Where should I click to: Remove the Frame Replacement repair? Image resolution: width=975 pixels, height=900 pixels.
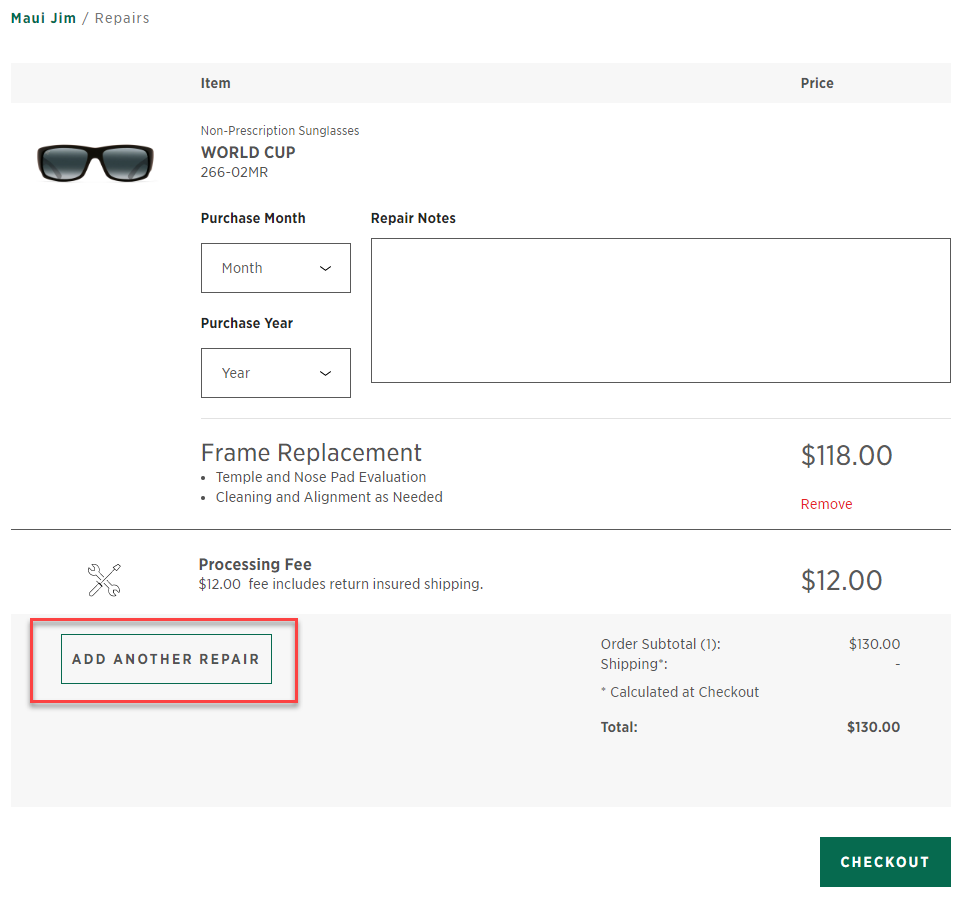tap(826, 504)
